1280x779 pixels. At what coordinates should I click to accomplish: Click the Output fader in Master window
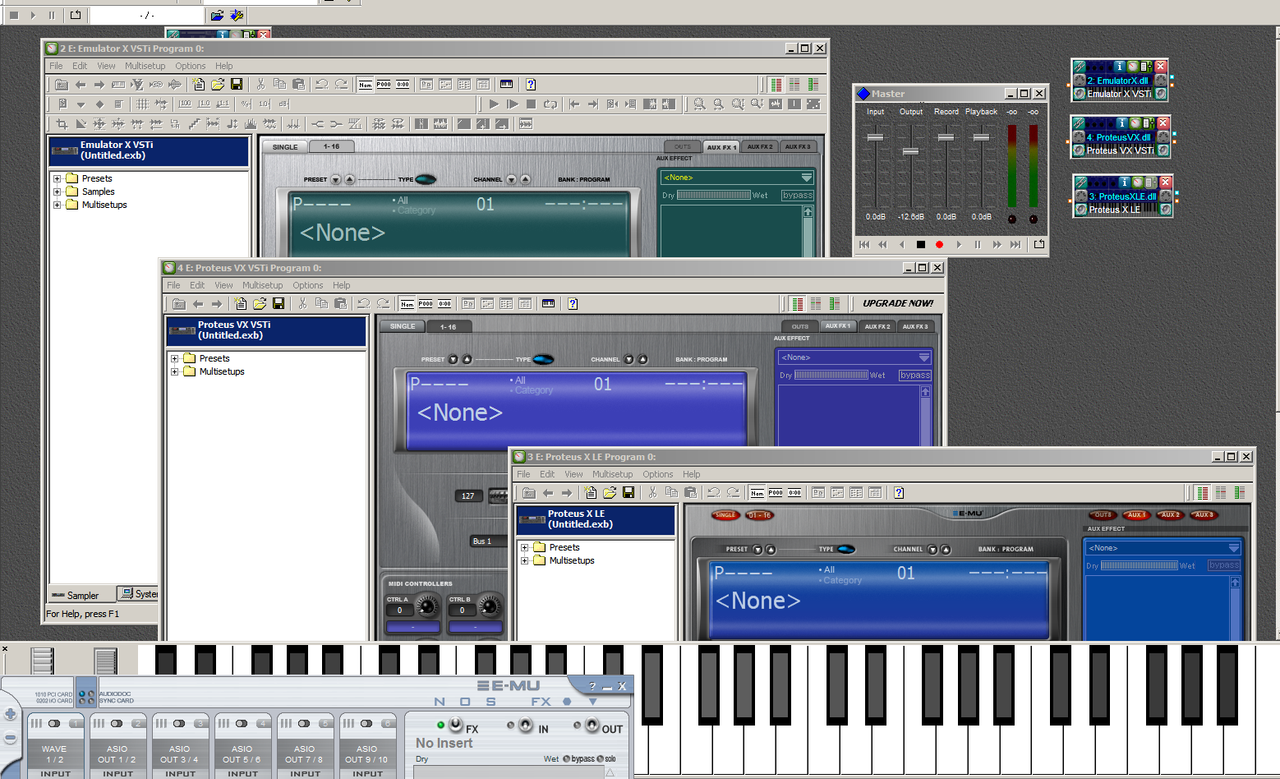tap(910, 151)
